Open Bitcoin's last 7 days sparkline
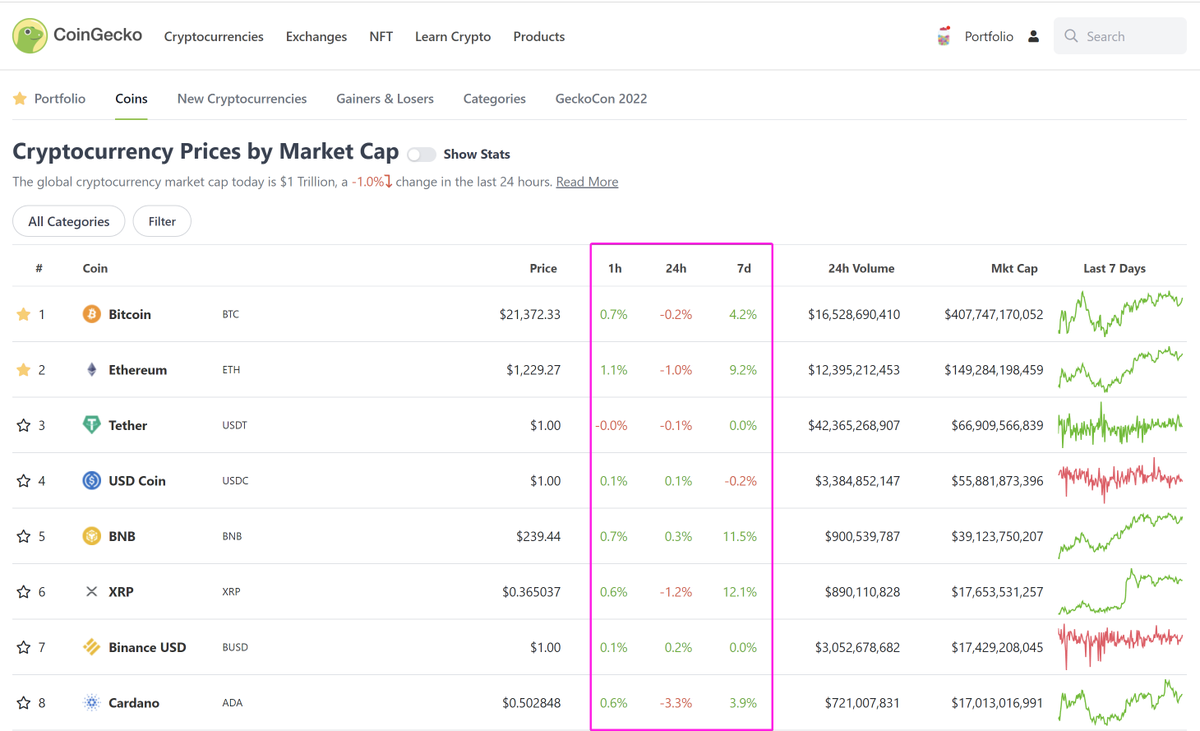The height and width of the screenshot is (731, 1200). (1121, 314)
